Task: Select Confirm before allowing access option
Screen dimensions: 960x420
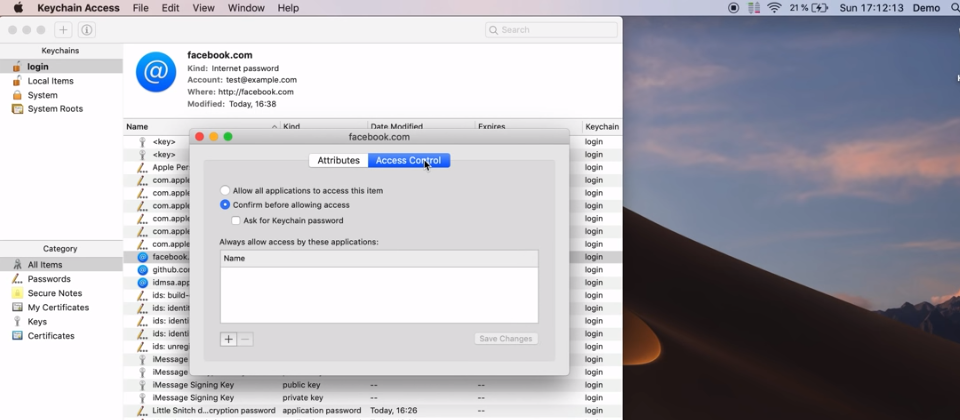Action: click(225, 205)
